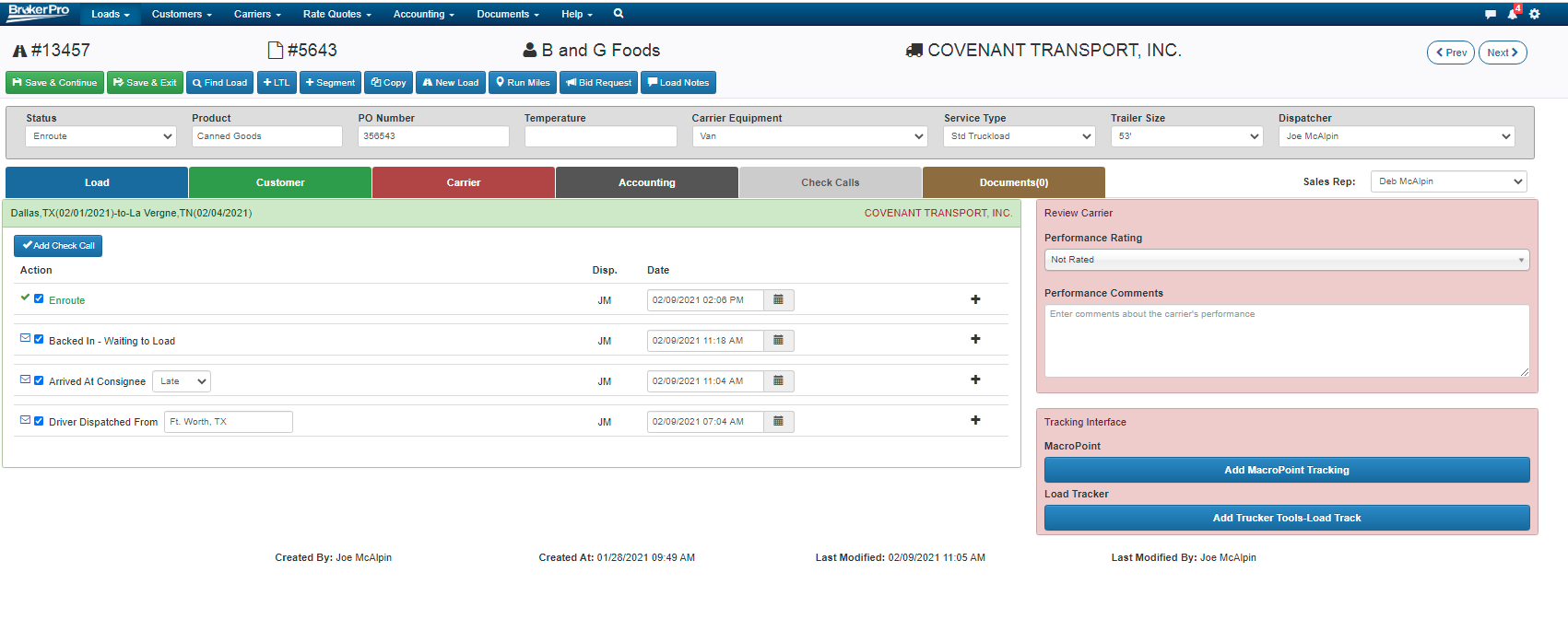Click Add Trucker Tools-Load Track button

pyautogui.click(x=1287, y=518)
